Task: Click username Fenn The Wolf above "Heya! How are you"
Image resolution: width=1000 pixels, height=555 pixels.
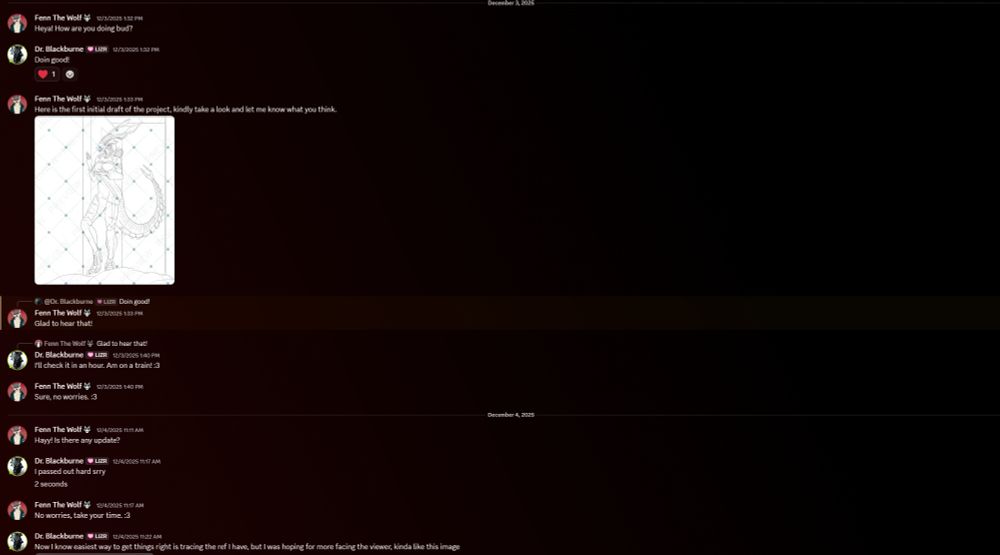Action: tap(58, 18)
